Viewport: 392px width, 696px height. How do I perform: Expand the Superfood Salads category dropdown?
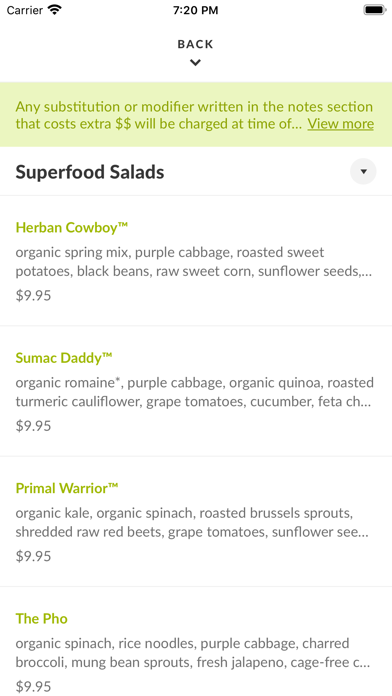pos(363,171)
